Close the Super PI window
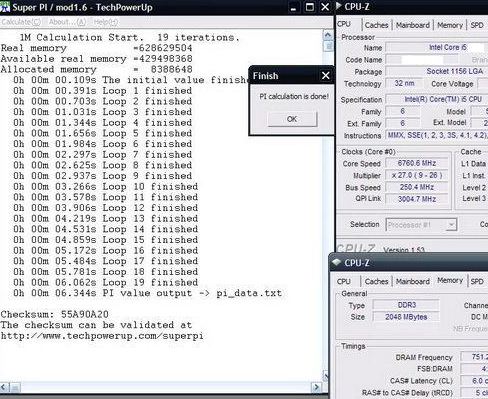The image size is (488, 399). point(325,7)
